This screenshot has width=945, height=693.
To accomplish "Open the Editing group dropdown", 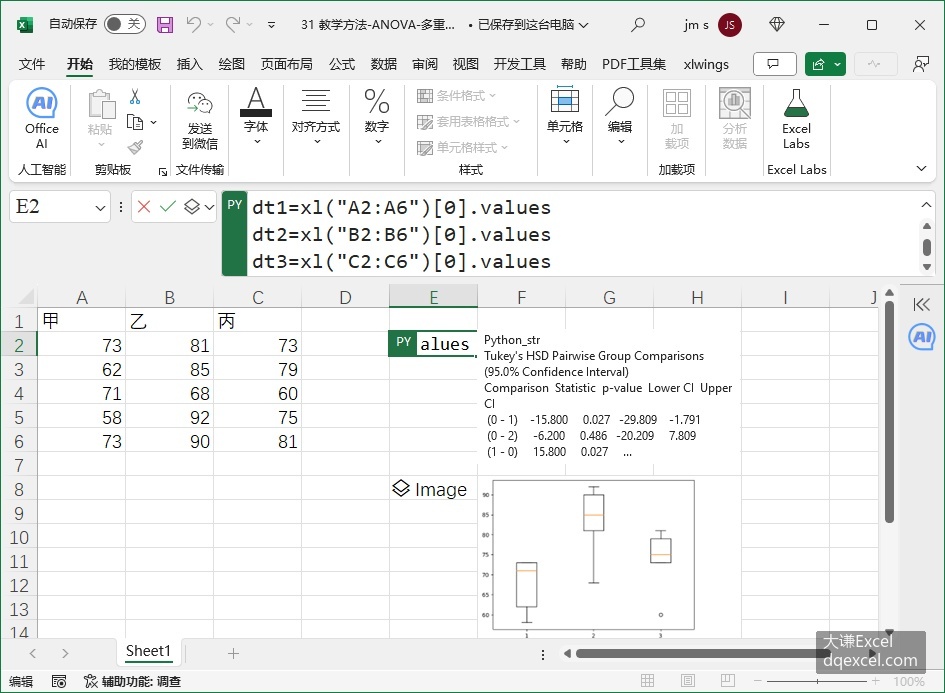I will click(621, 142).
